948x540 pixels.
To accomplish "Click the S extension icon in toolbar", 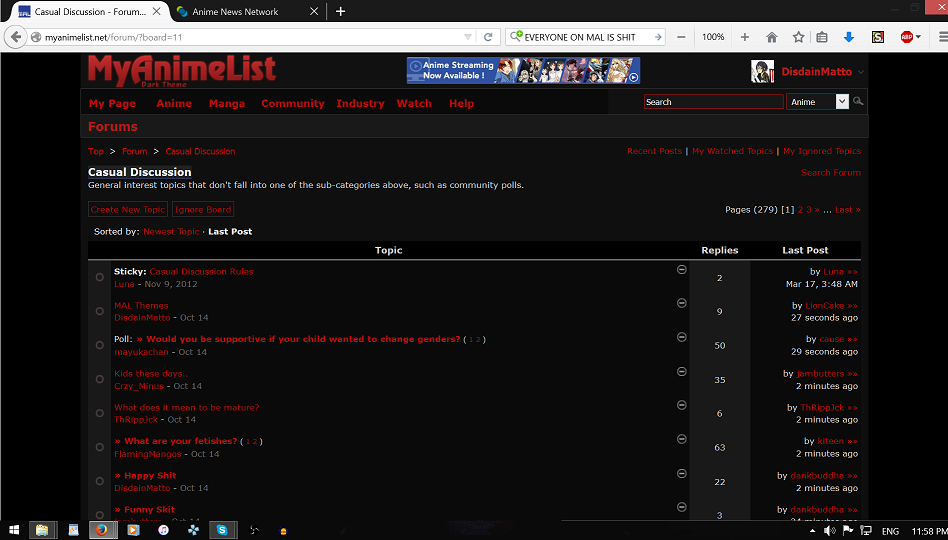I will tap(878, 37).
